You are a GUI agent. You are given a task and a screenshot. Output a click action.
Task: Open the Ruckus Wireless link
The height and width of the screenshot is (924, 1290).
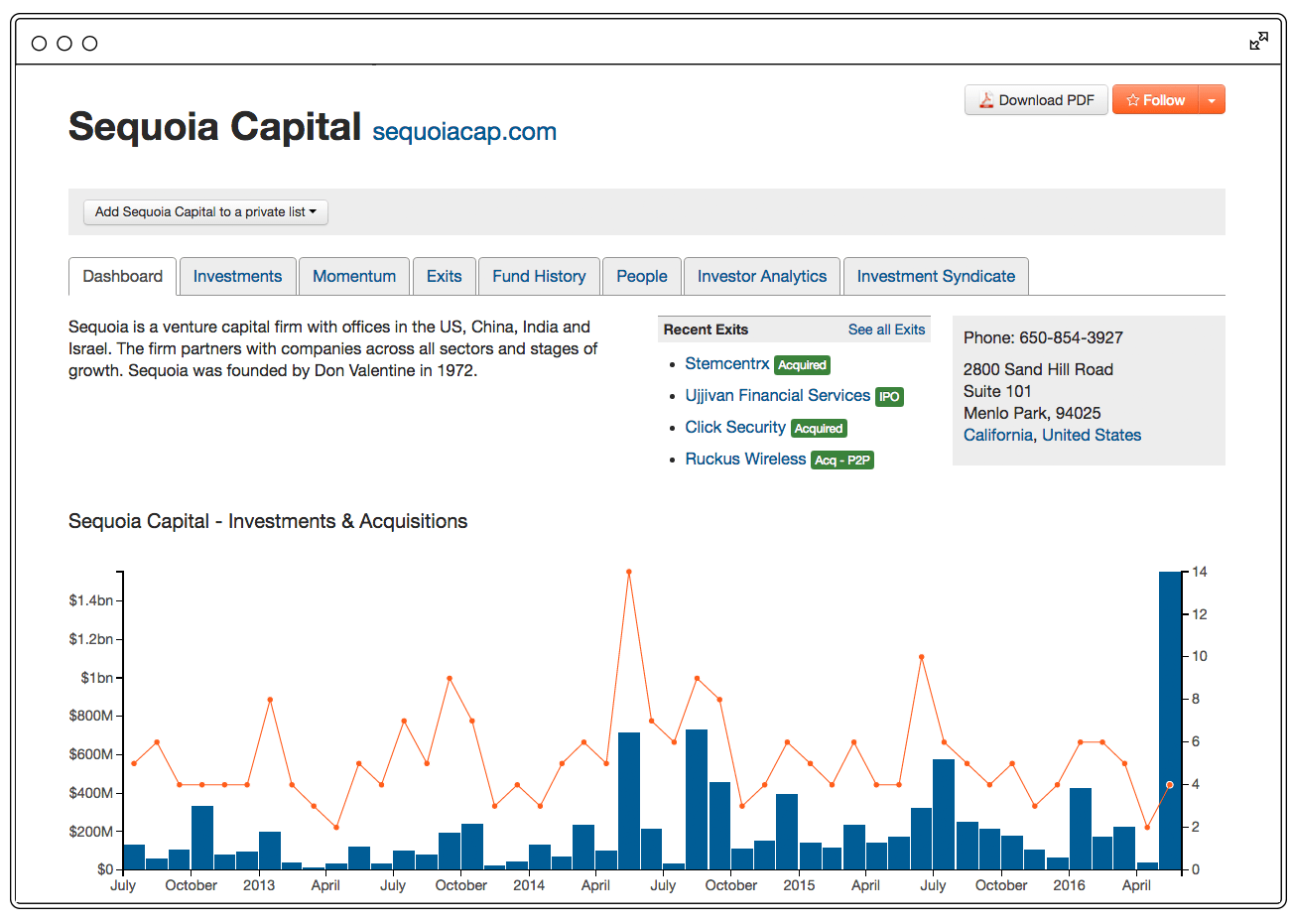click(x=745, y=459)
